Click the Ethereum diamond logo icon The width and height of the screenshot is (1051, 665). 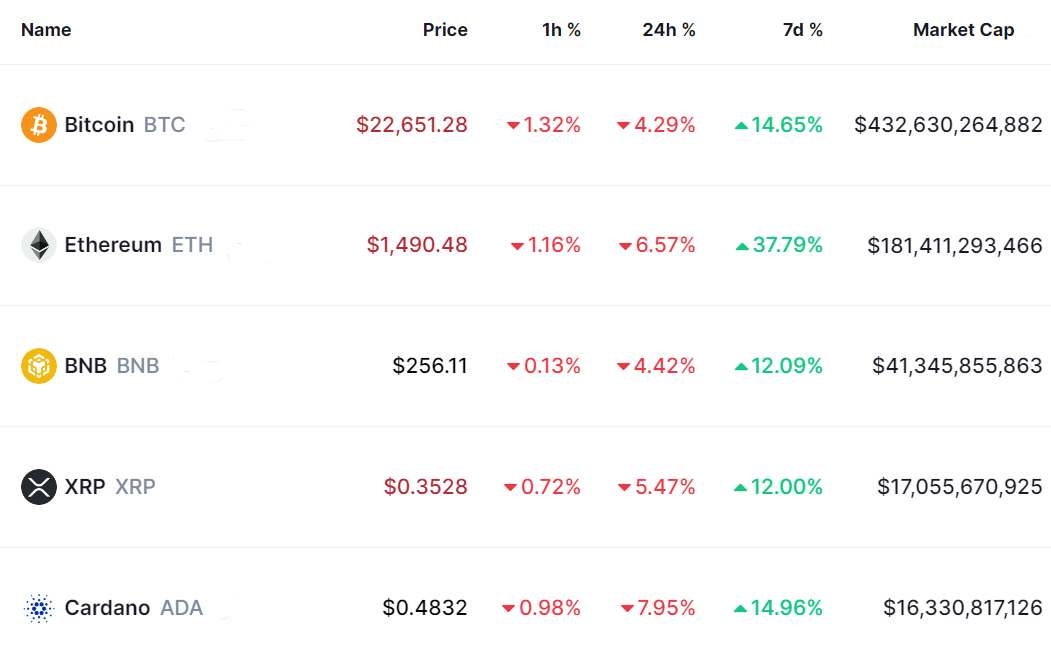click(x=39, y=245)
